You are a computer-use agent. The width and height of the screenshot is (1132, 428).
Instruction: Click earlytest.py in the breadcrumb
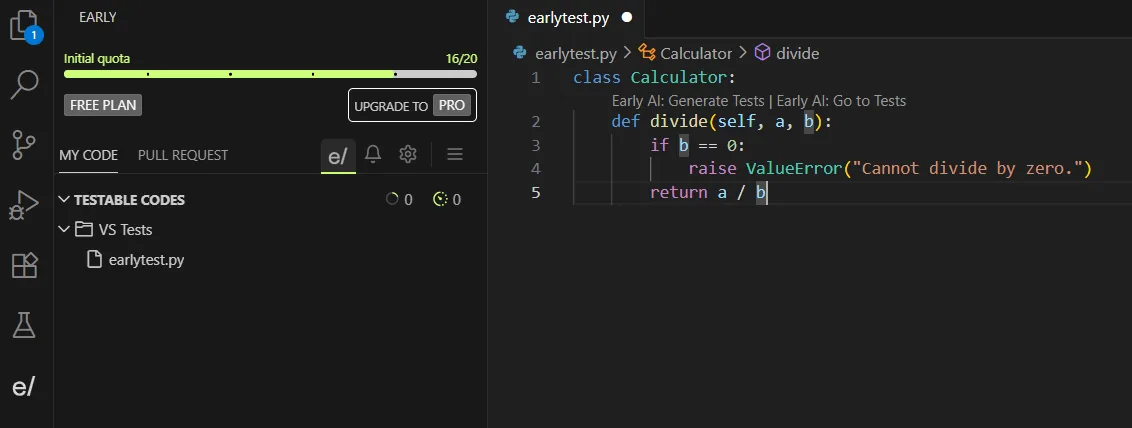tap(574, 53)
